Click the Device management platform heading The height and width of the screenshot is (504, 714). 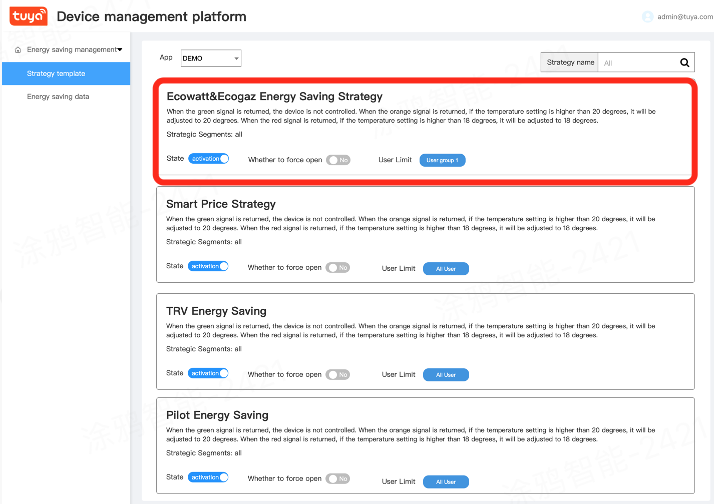[152, 16]
